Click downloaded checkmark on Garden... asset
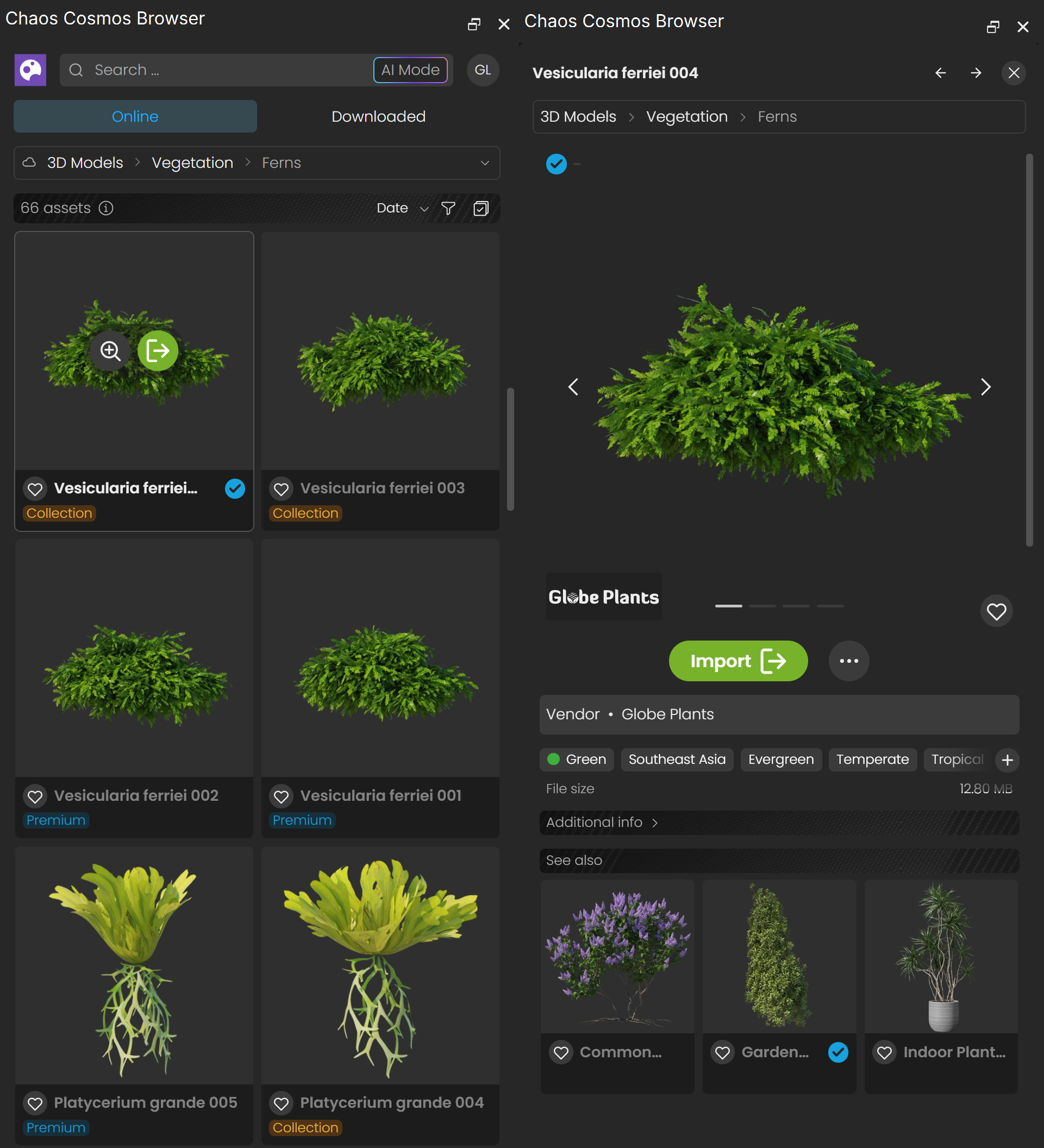 [839, 1052]
